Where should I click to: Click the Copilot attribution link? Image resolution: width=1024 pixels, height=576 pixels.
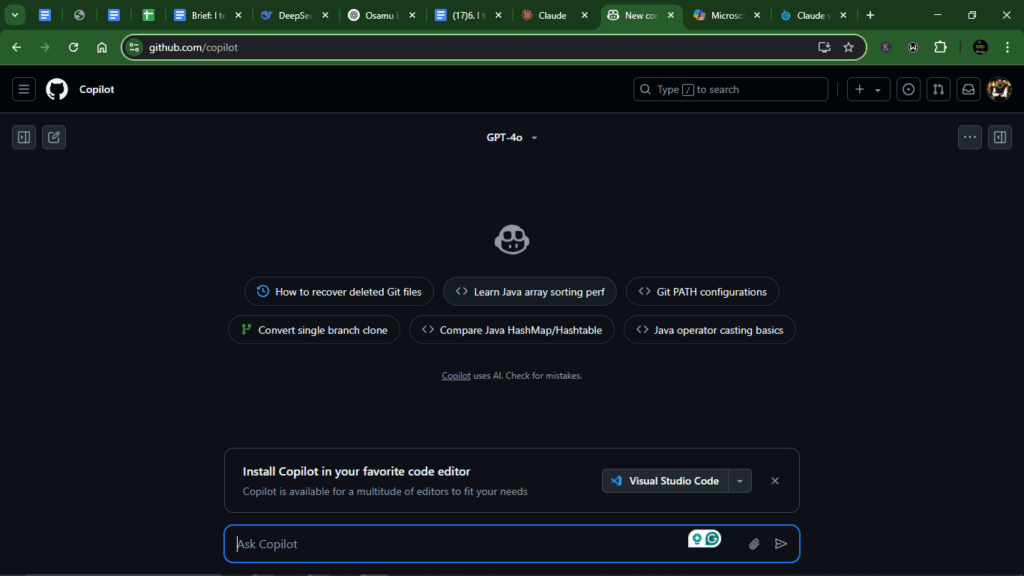[x=456, y=375]
